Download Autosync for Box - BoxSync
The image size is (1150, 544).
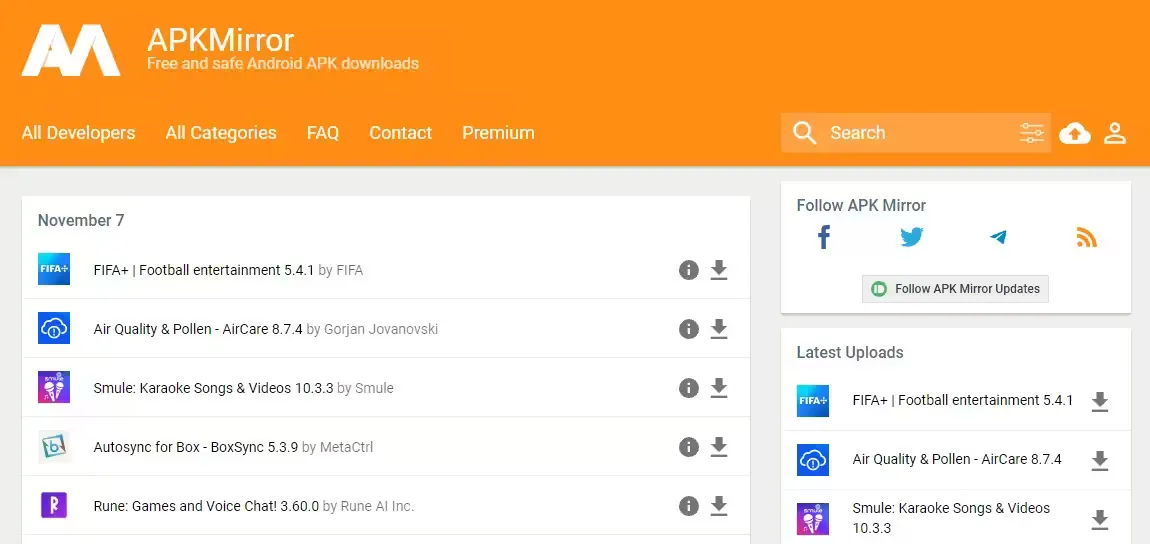(x=718, y=447)
